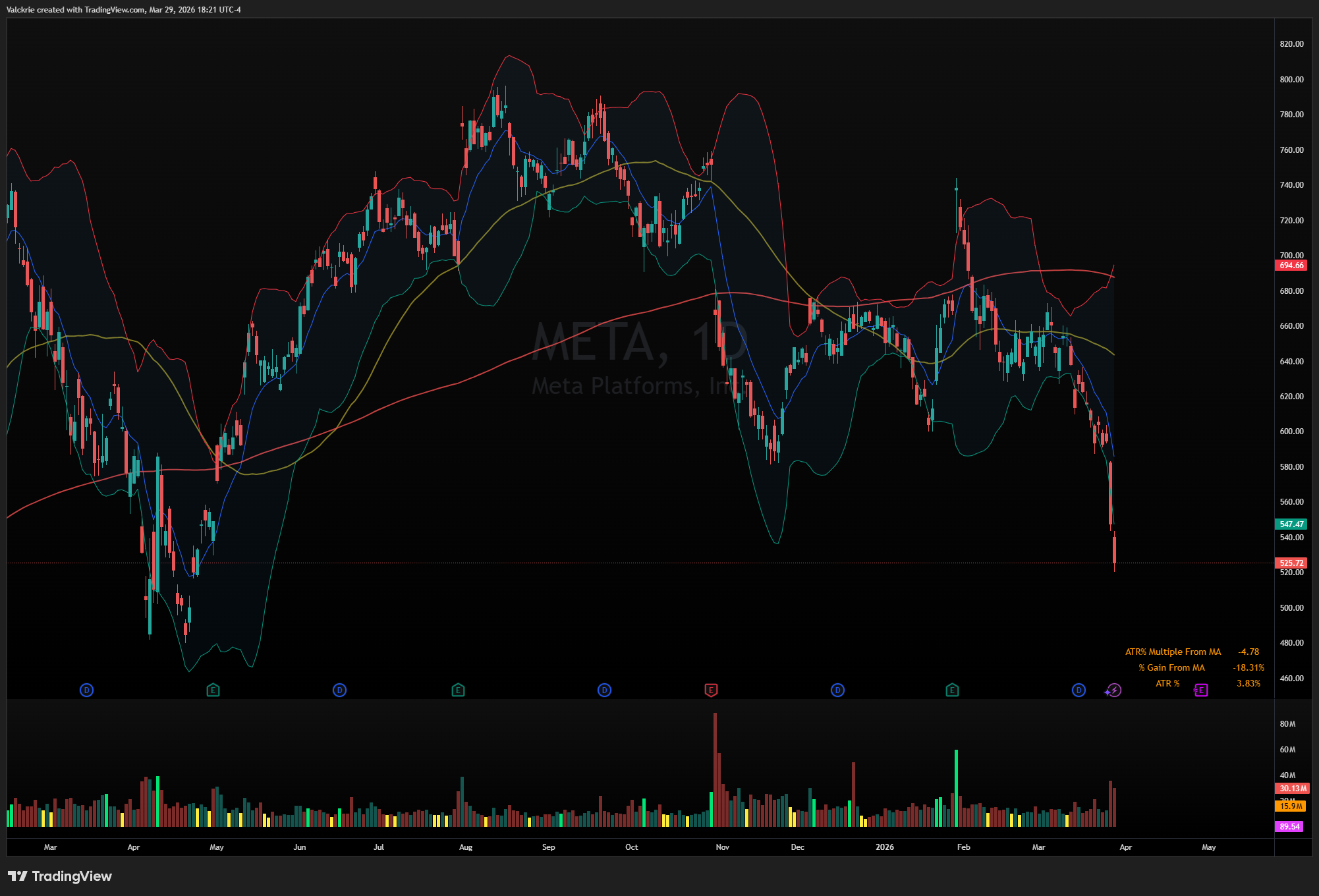Click the magenta upcoming earnings E icon
The height and width of the screenshot is (896, 1319).
click(1201, 690)
